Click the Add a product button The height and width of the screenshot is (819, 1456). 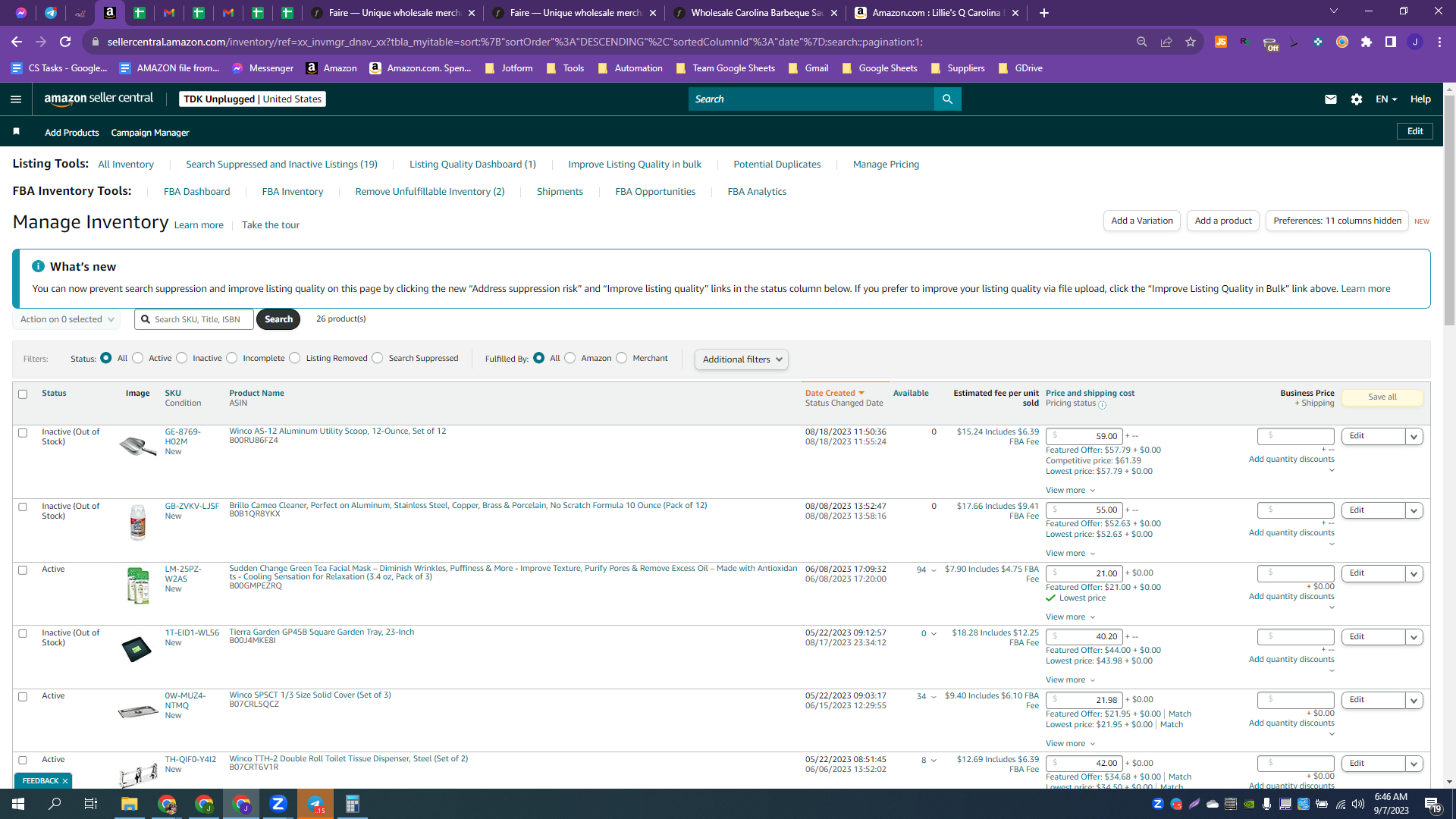pyautogui.click(x=1223, y=221)
